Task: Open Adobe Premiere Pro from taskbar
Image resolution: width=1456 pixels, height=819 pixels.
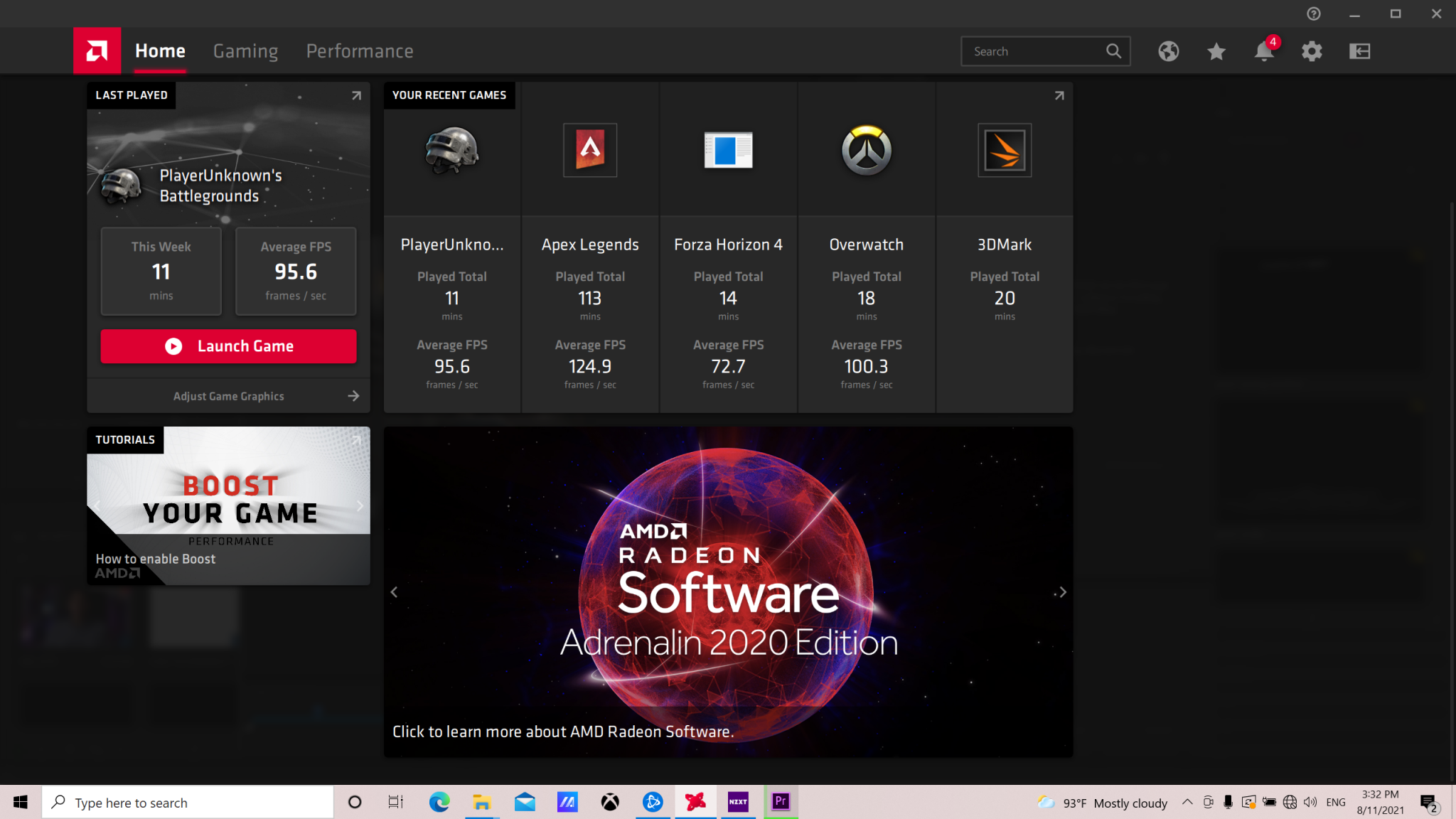Action: pyautogui.click(x=781, y=803)
